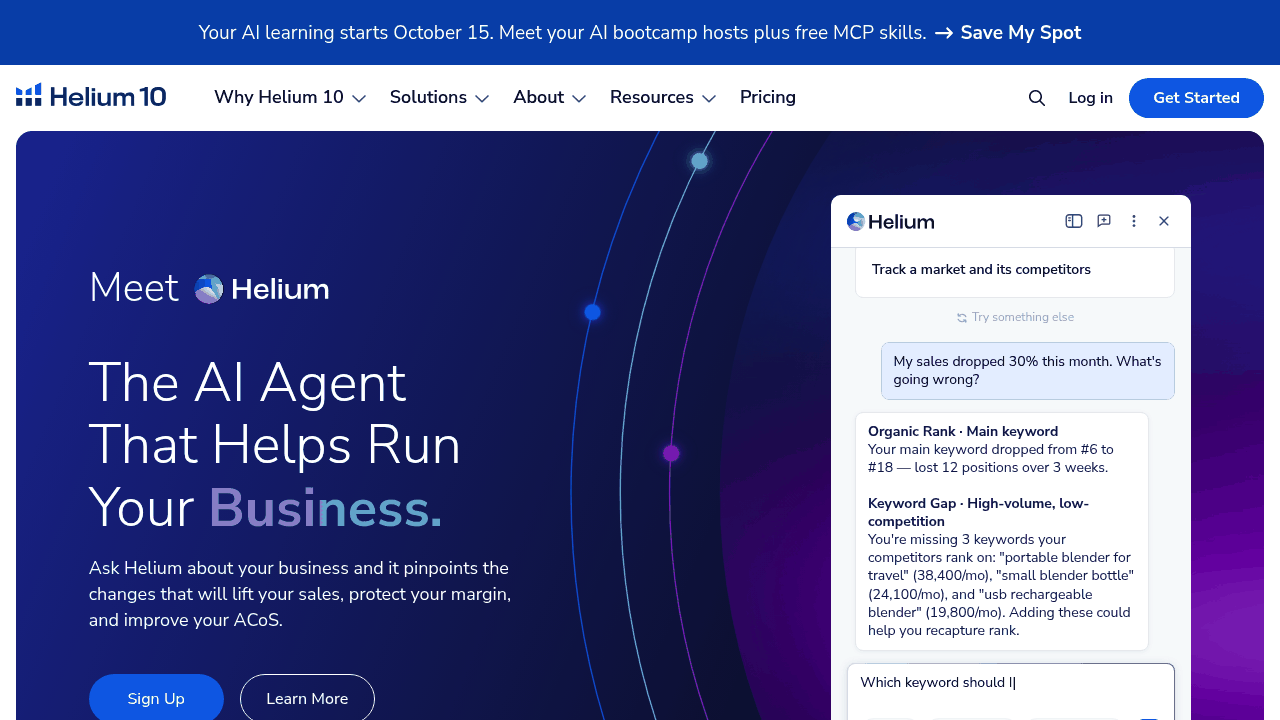The height and width of the screenshot is (720, 1280).
Task: Expand the Resources dropdown
Action: click(x=663, y=97)
